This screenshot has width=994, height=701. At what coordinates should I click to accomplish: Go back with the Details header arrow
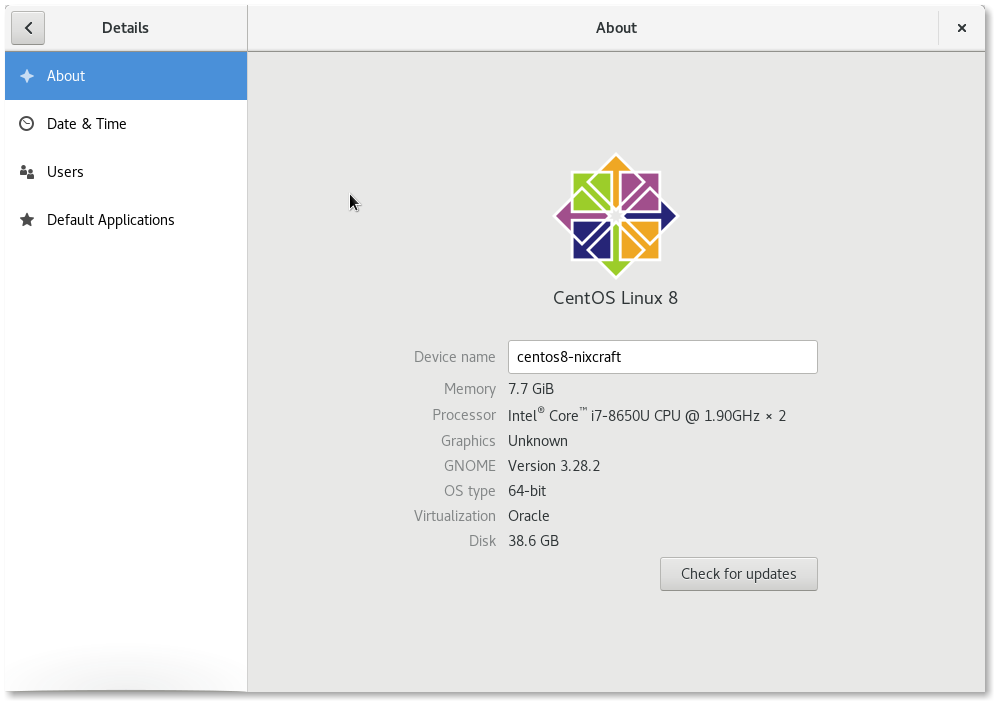(x=28, y=28)
